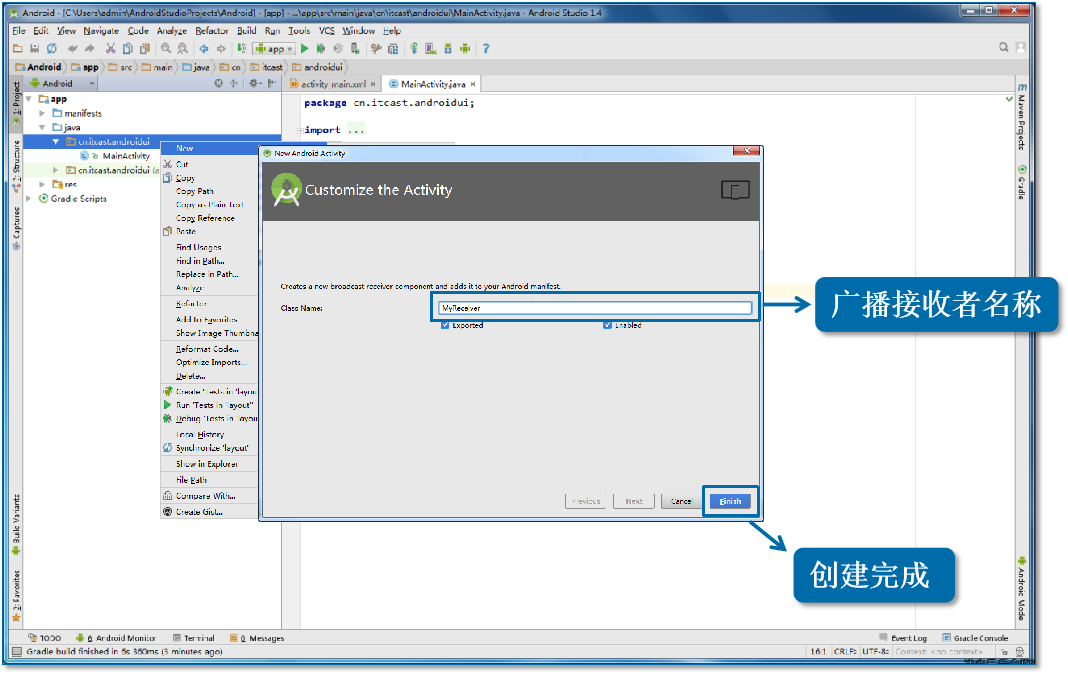
Task: Open the Terminal tool window
Action: point(194,638)
